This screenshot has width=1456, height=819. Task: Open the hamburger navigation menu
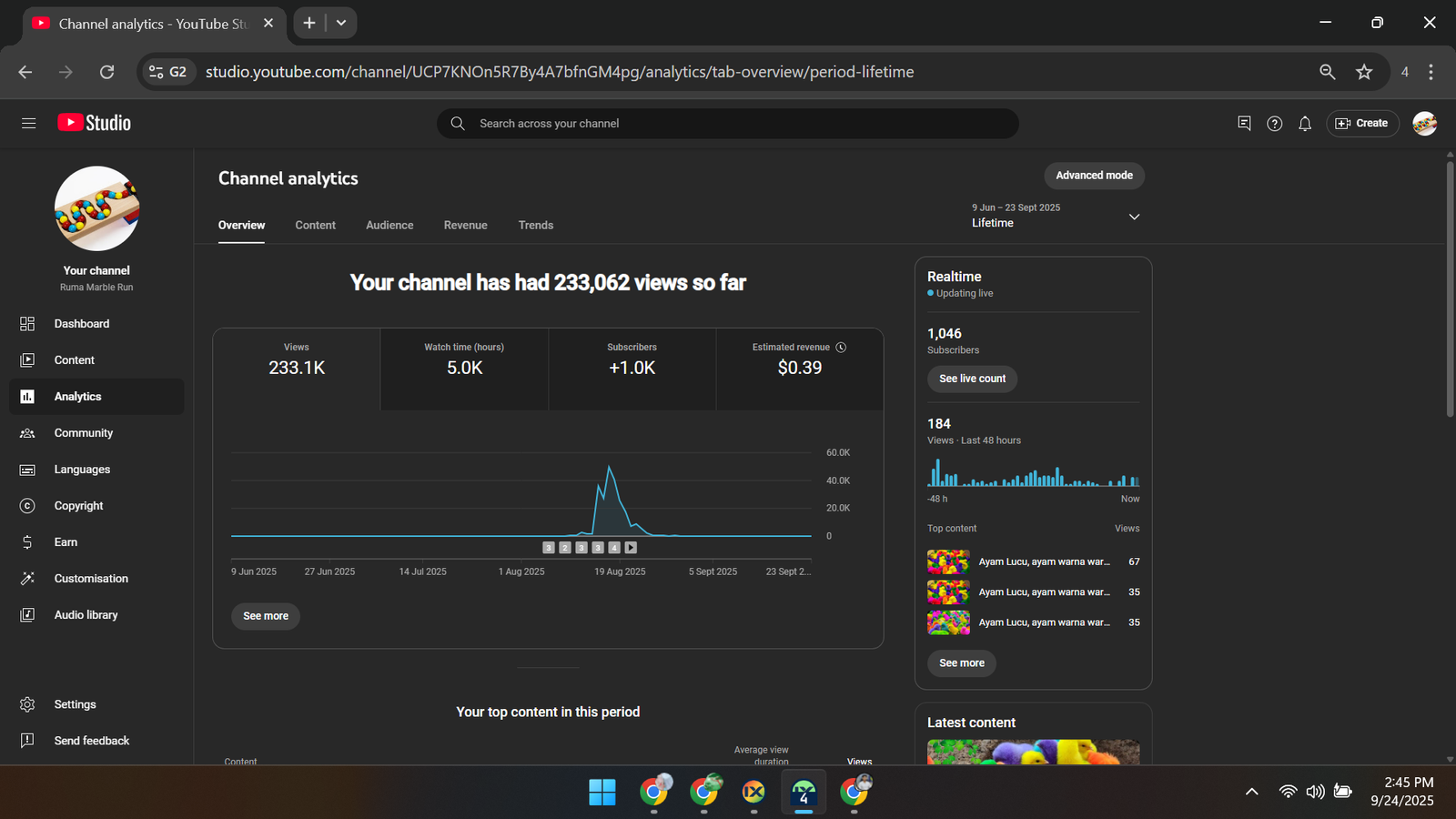(28, 123)
